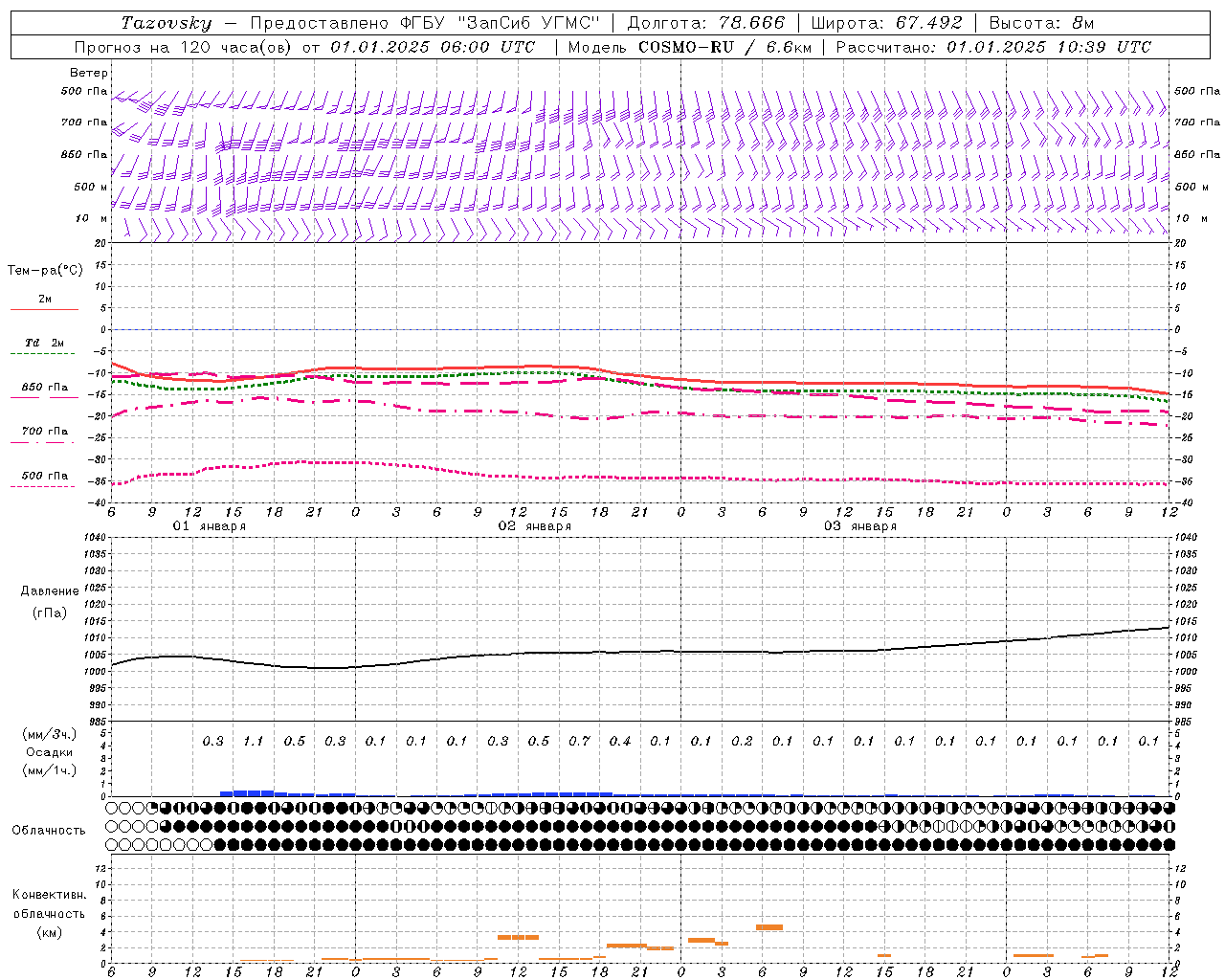Image resolution: width=1225 pixels, height=980 pixels.
Task: Click the computed time '01.01.2025 10:39 UTC'
Action: point(1049,47)
